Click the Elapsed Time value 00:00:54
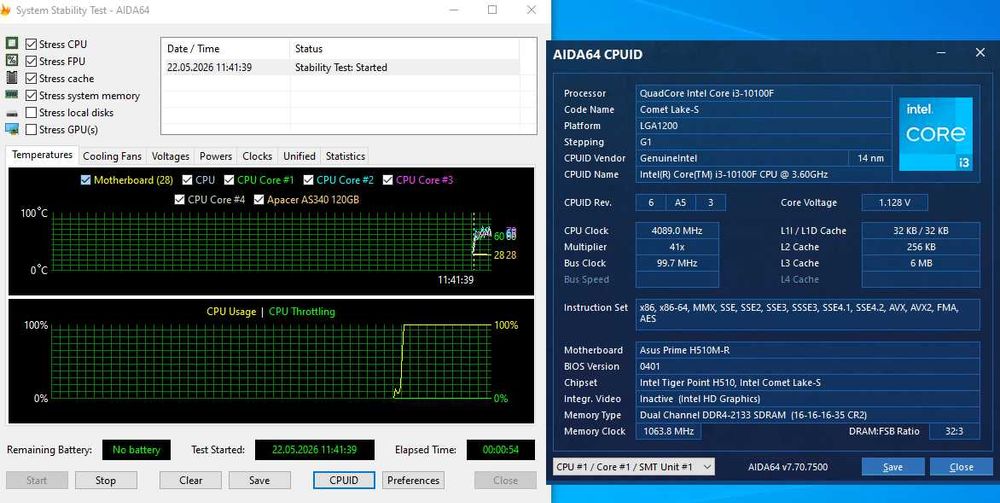This screenshot has height=503, width=1000. click(501, 449)
